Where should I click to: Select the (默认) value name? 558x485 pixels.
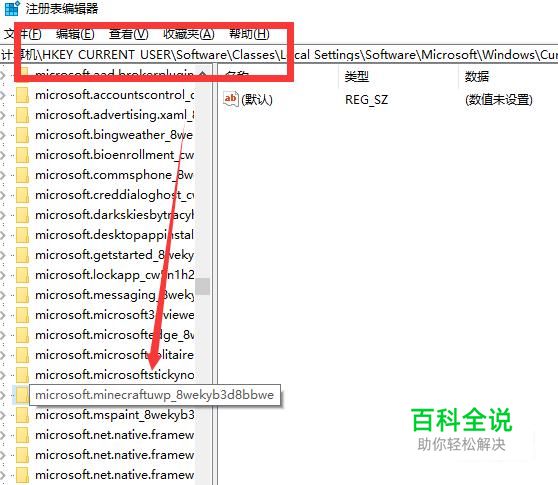pos(257,100)
